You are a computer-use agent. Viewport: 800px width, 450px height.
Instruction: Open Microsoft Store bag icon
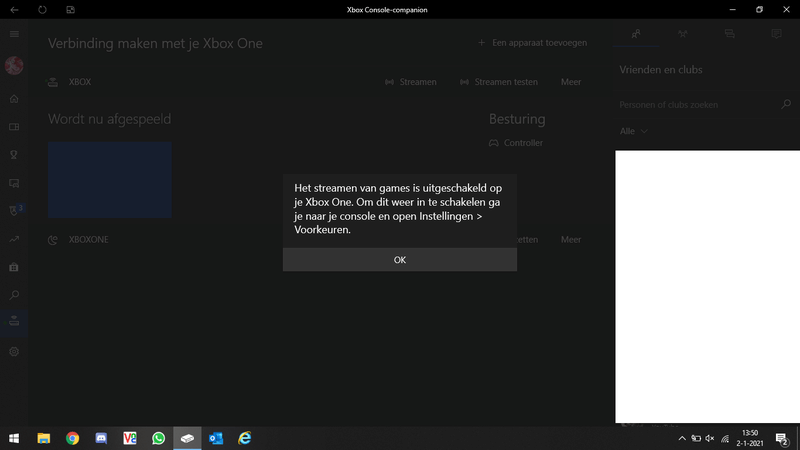14,267
